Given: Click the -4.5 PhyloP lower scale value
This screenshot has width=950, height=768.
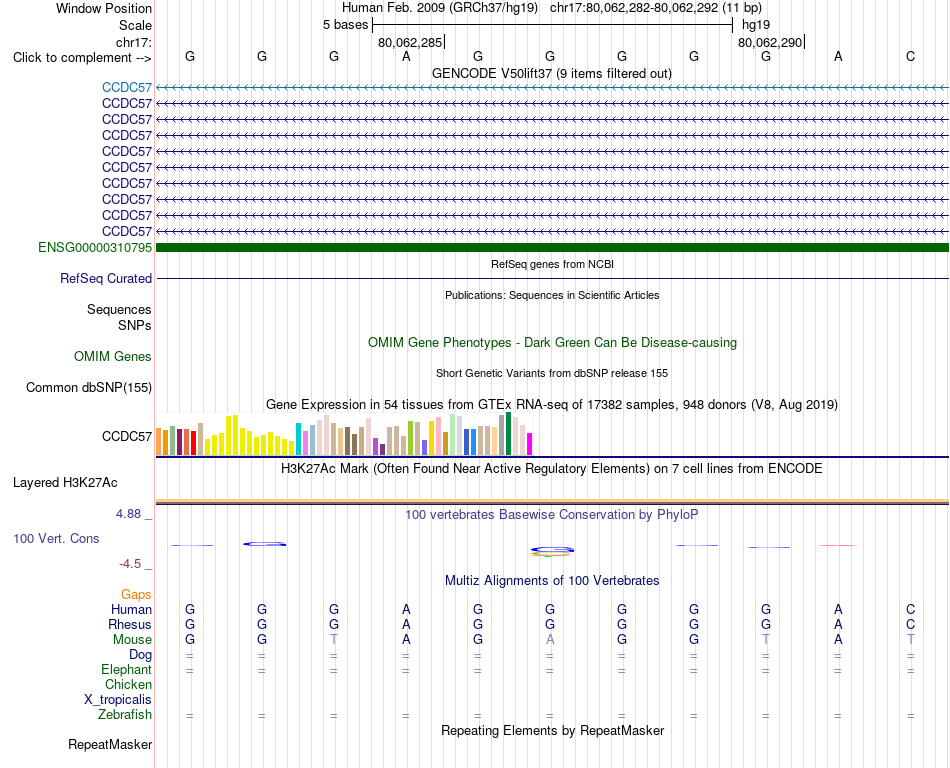Looking at the screenshot, I should (130, 564).
